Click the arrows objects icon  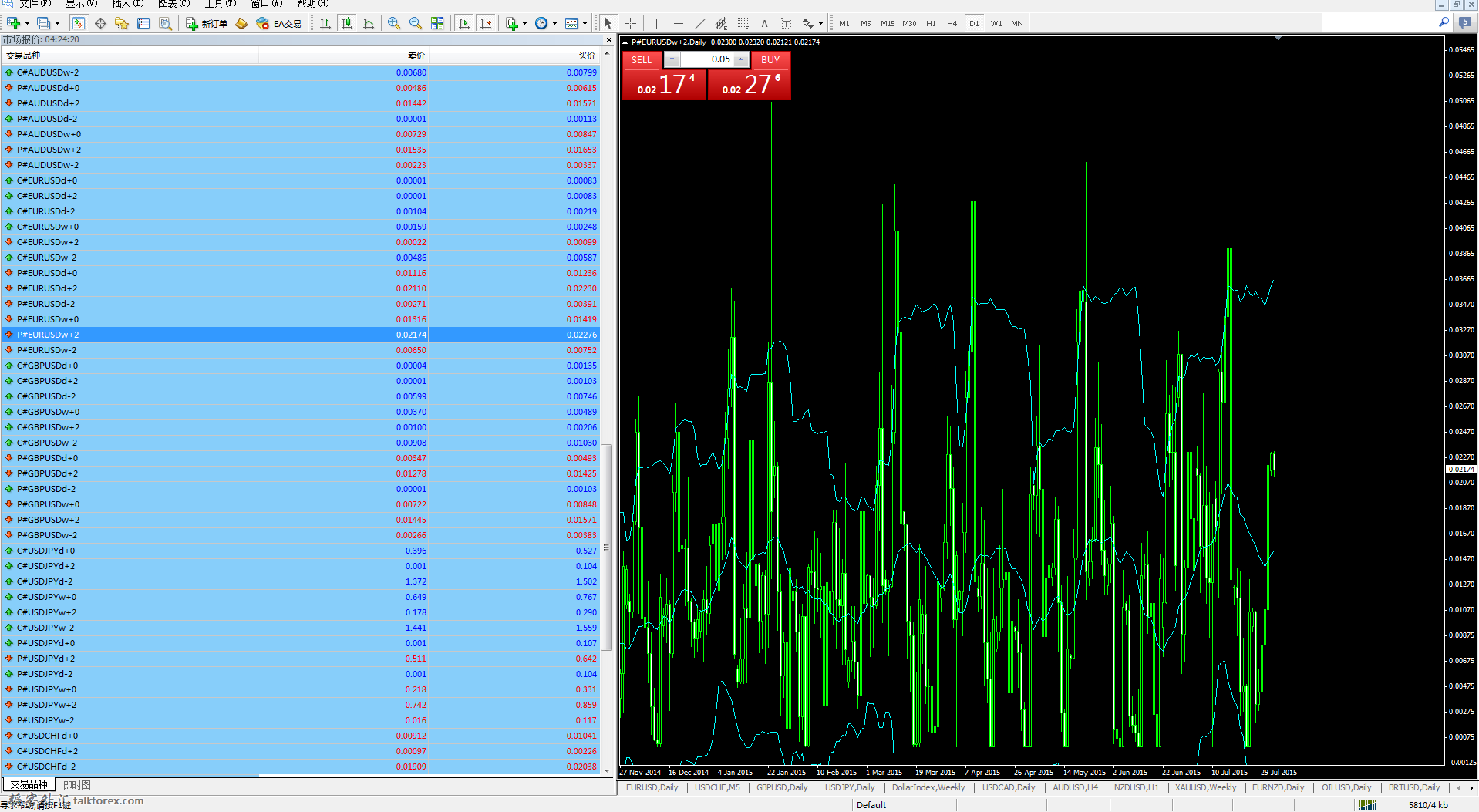(808, 23)
